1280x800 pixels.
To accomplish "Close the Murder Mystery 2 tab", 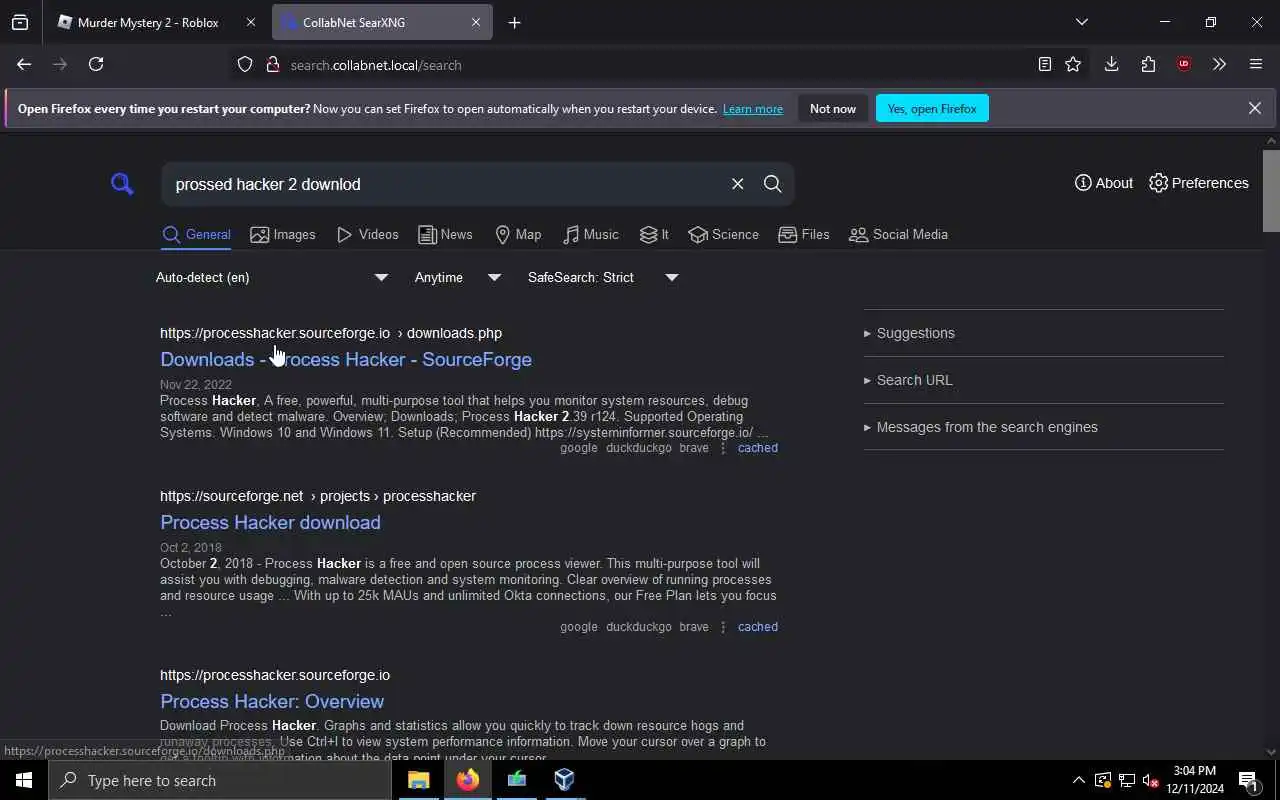I will 250,22.
